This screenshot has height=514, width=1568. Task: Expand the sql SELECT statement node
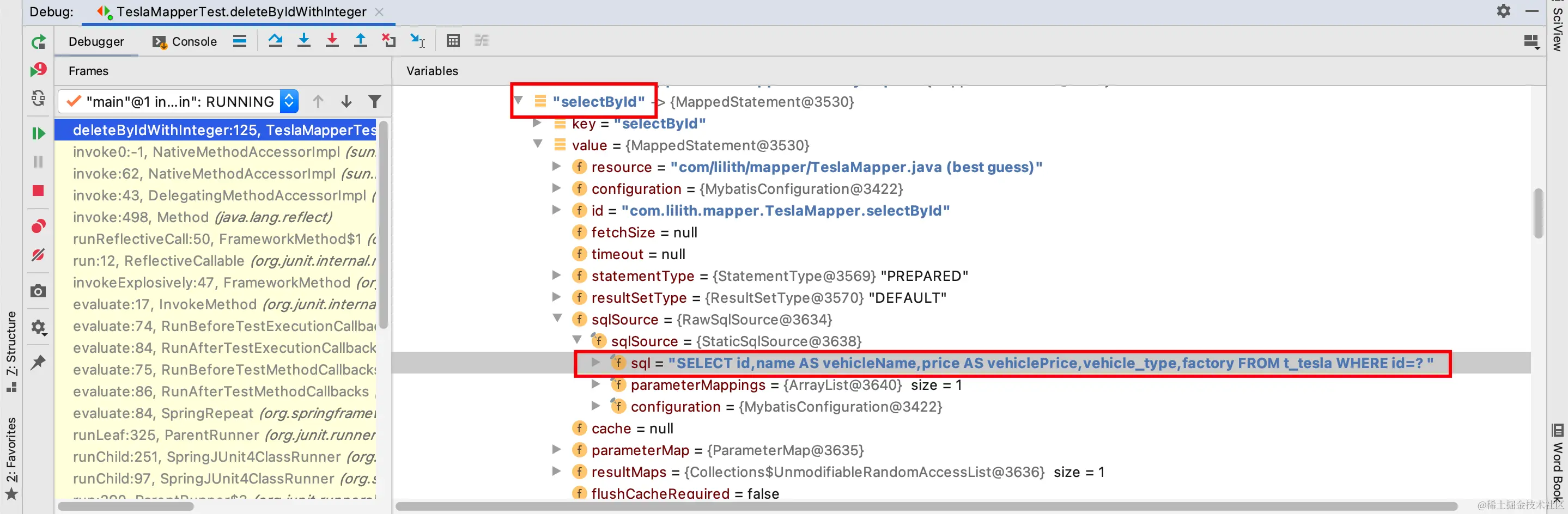point(596,363)
